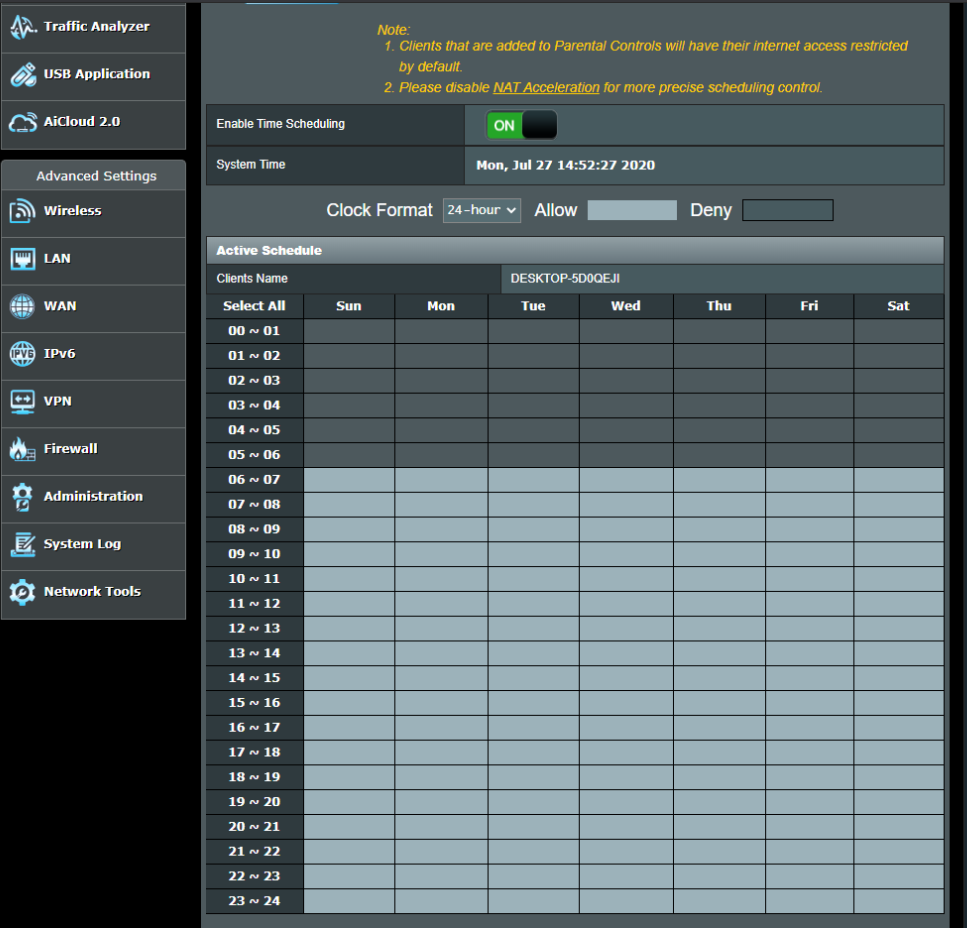Disable the Enable Time Scheduling toggle
The image size is (967, 928).
pos(521,125)
